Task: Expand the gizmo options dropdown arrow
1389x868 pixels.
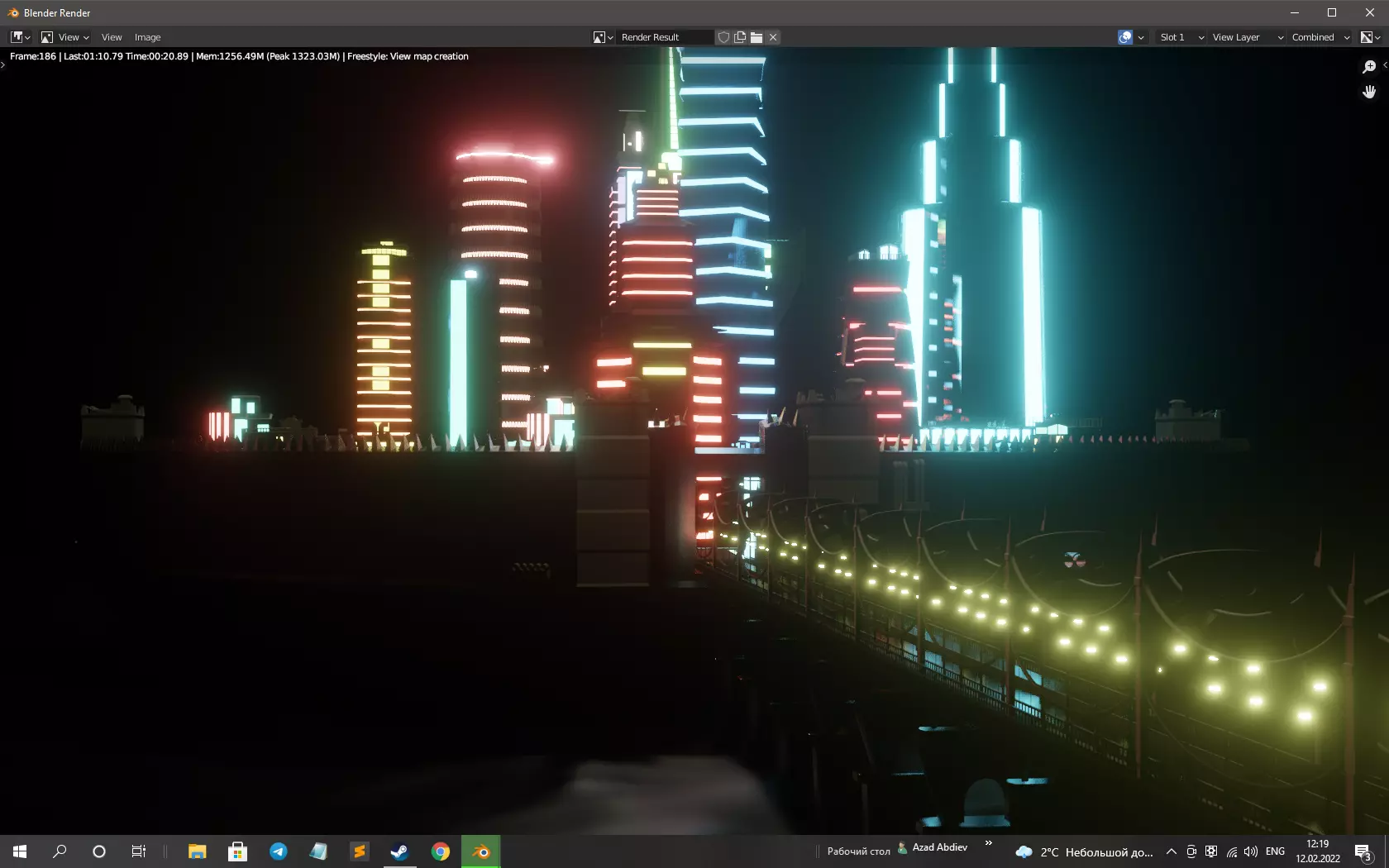Action: coord(1141,37)
